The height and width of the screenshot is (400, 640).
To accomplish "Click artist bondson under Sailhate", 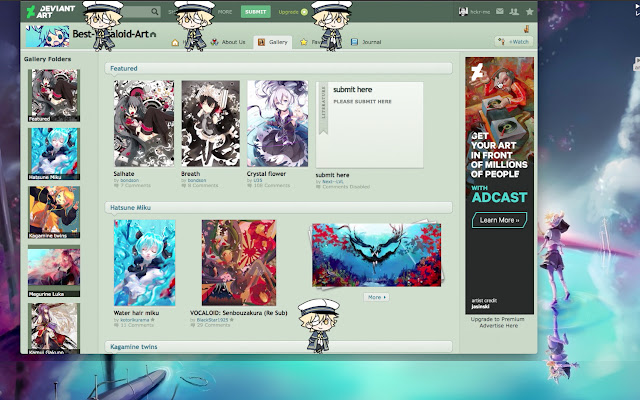I will (129, 180).
